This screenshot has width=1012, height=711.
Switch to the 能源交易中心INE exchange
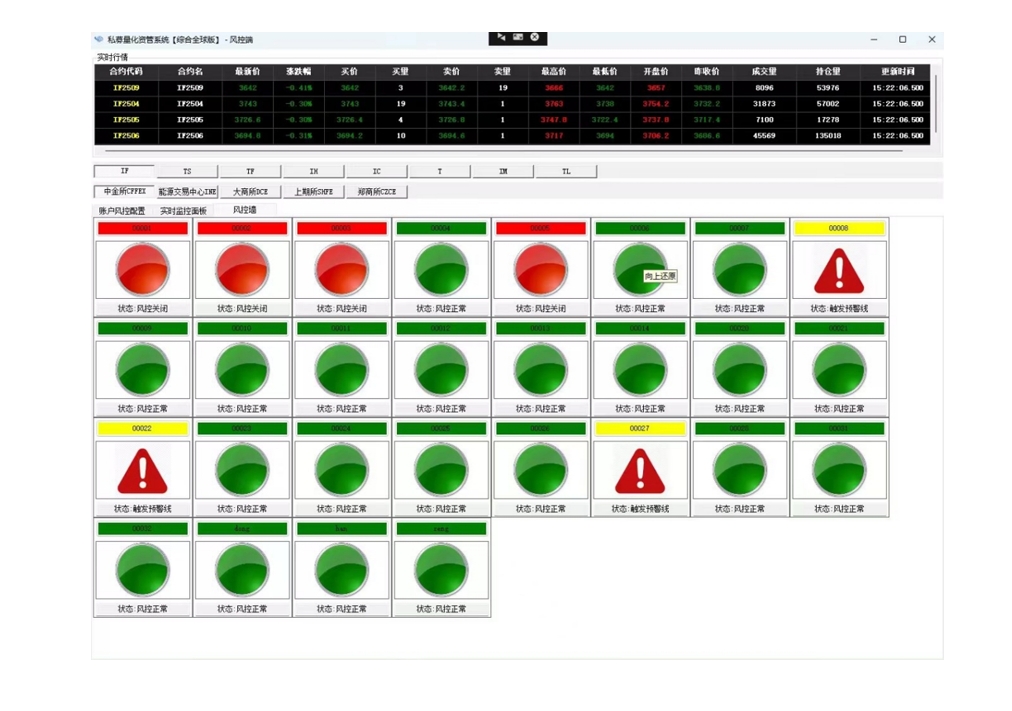(x=187, y=192)
